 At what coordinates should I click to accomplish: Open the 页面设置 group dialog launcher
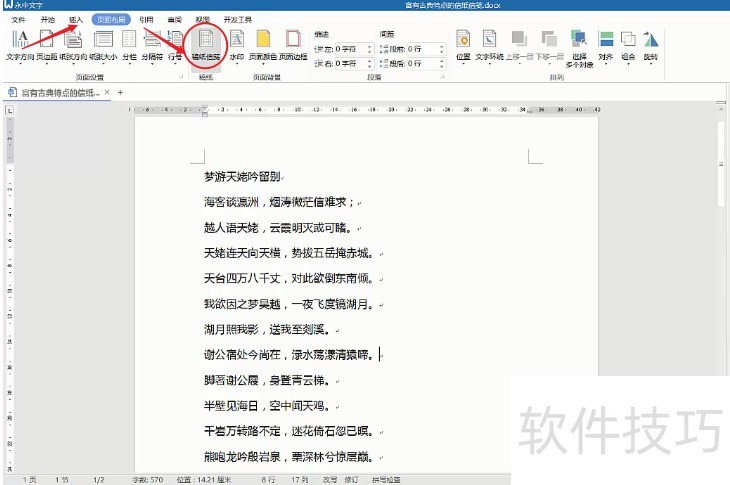(x=182, y=77)
